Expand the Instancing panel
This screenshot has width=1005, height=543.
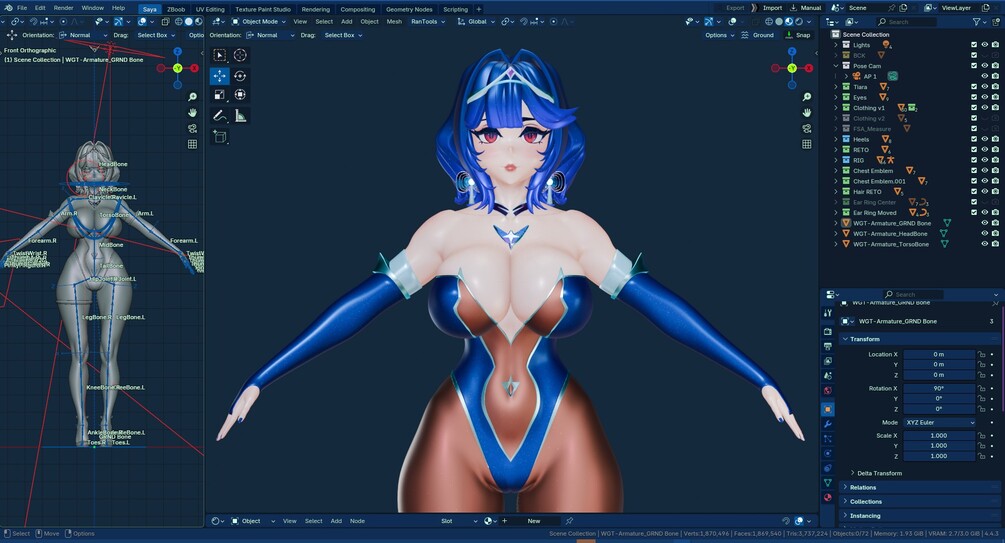tap(845, 515)
